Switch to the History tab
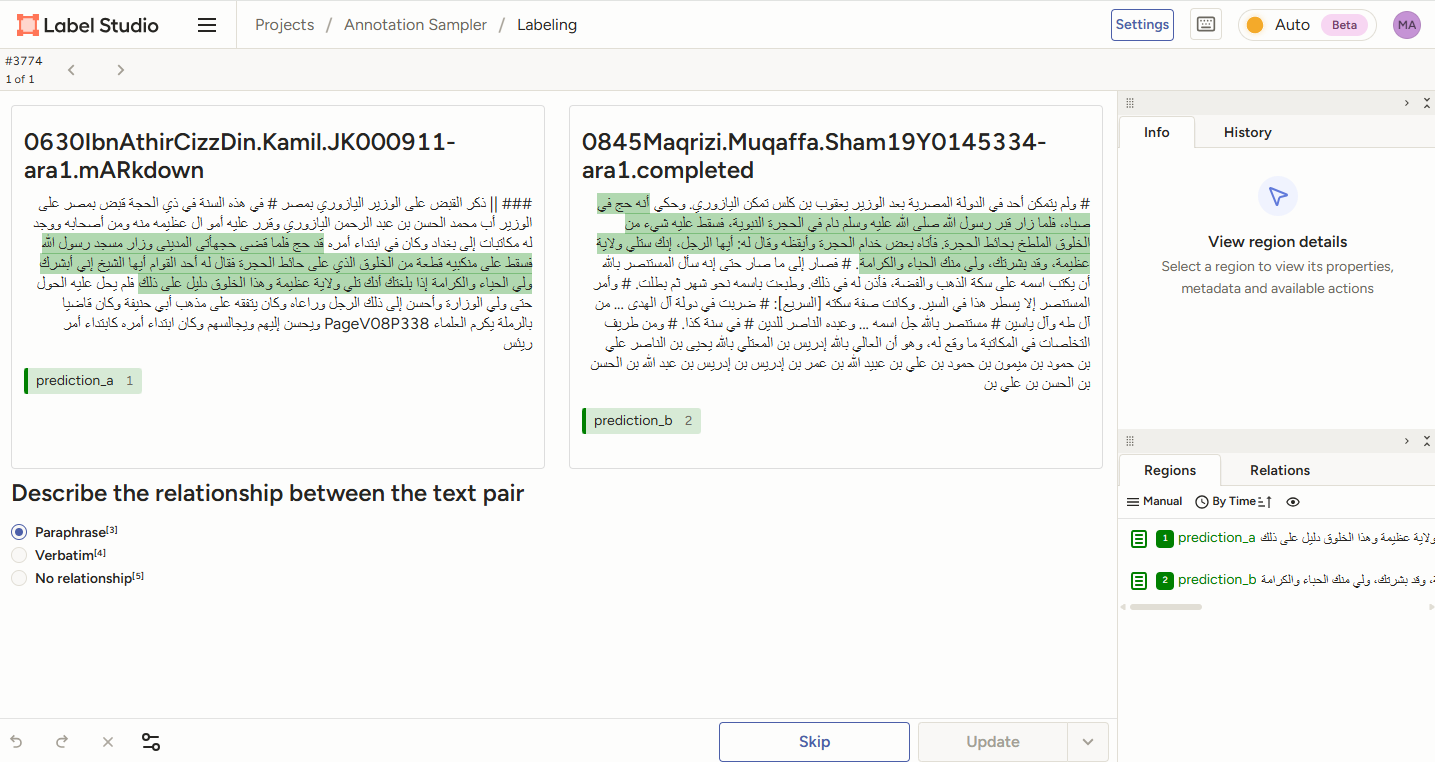 pos(1247,132)
